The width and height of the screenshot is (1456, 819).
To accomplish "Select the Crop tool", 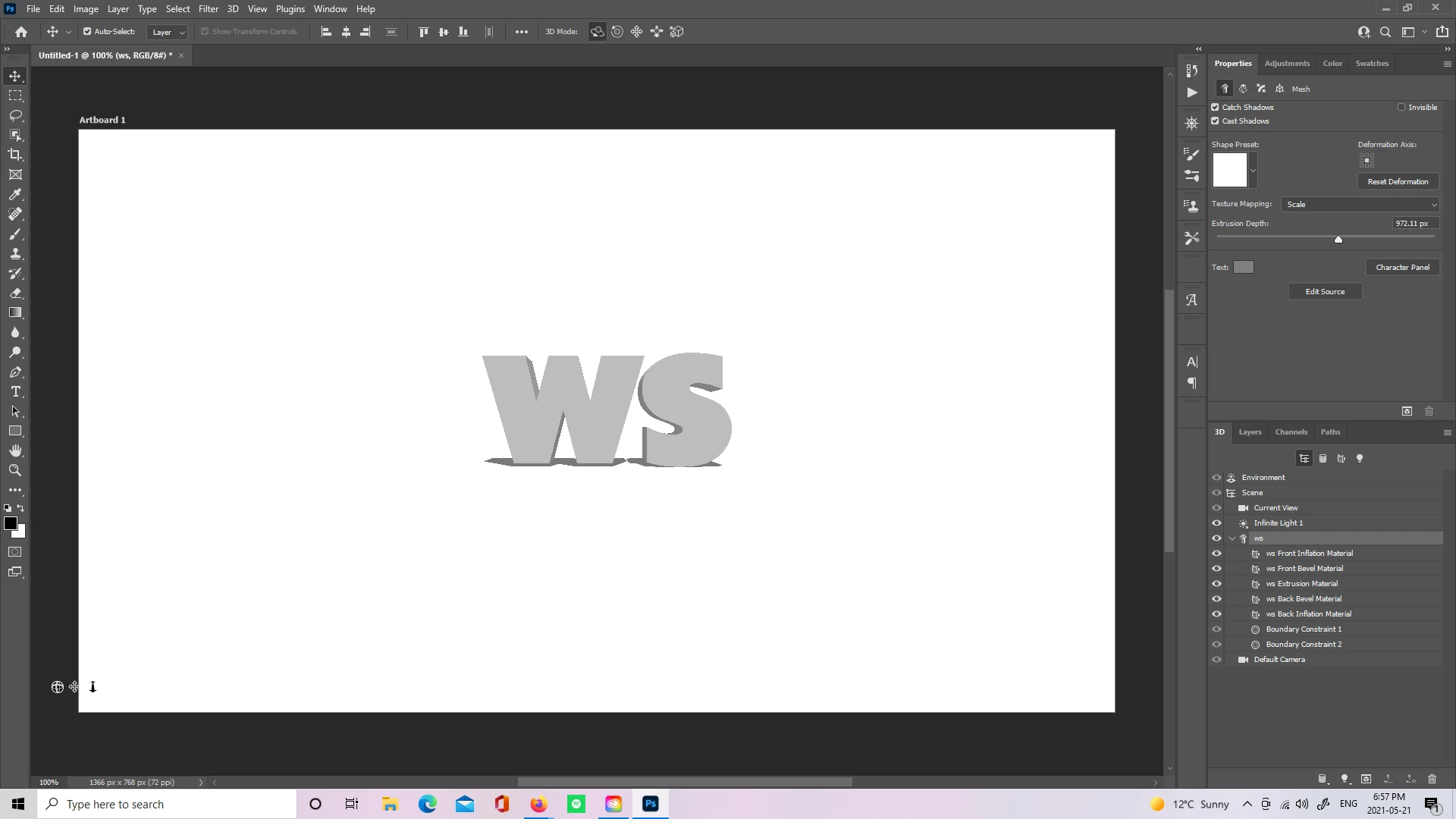I will tap(15, 155).
